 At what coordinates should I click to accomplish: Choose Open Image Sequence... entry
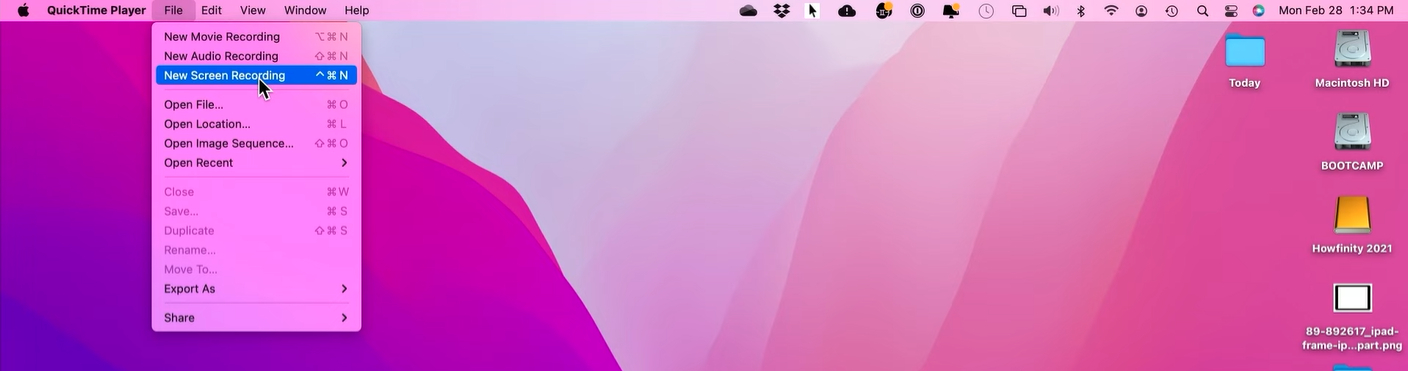(256, 143)
